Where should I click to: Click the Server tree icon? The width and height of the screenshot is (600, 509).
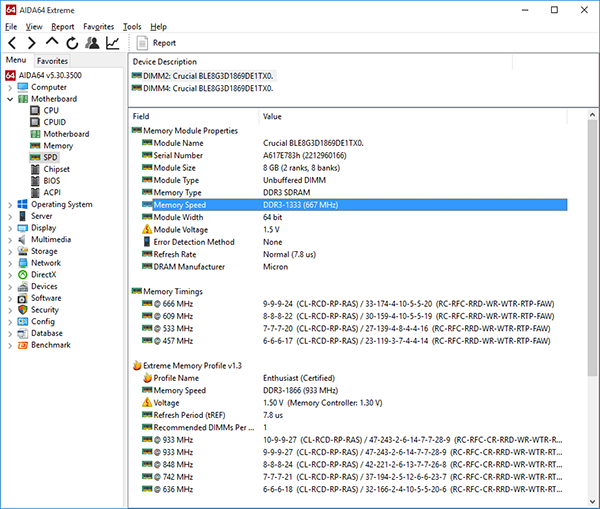tap(23, 216)
